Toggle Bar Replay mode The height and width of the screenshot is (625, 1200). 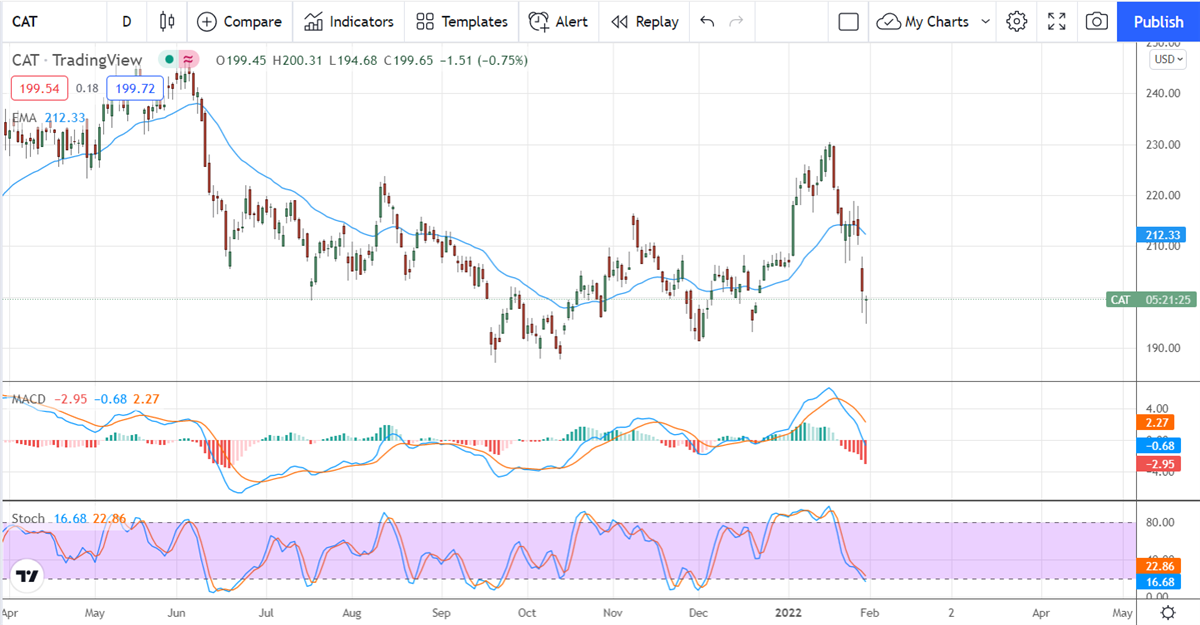(x=644, y=21)
